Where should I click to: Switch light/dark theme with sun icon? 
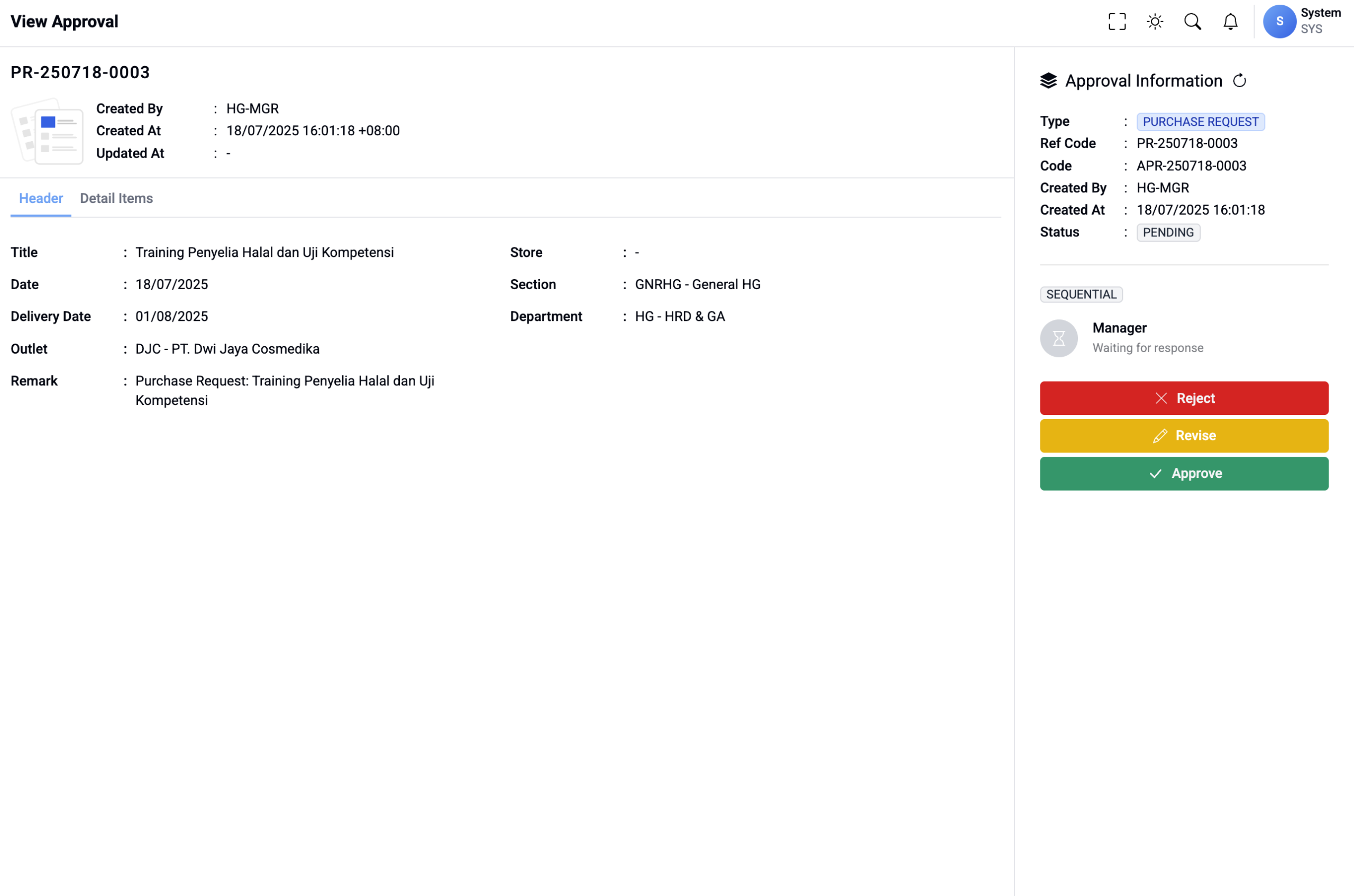pyautogui.click(x=1155, y=22)
